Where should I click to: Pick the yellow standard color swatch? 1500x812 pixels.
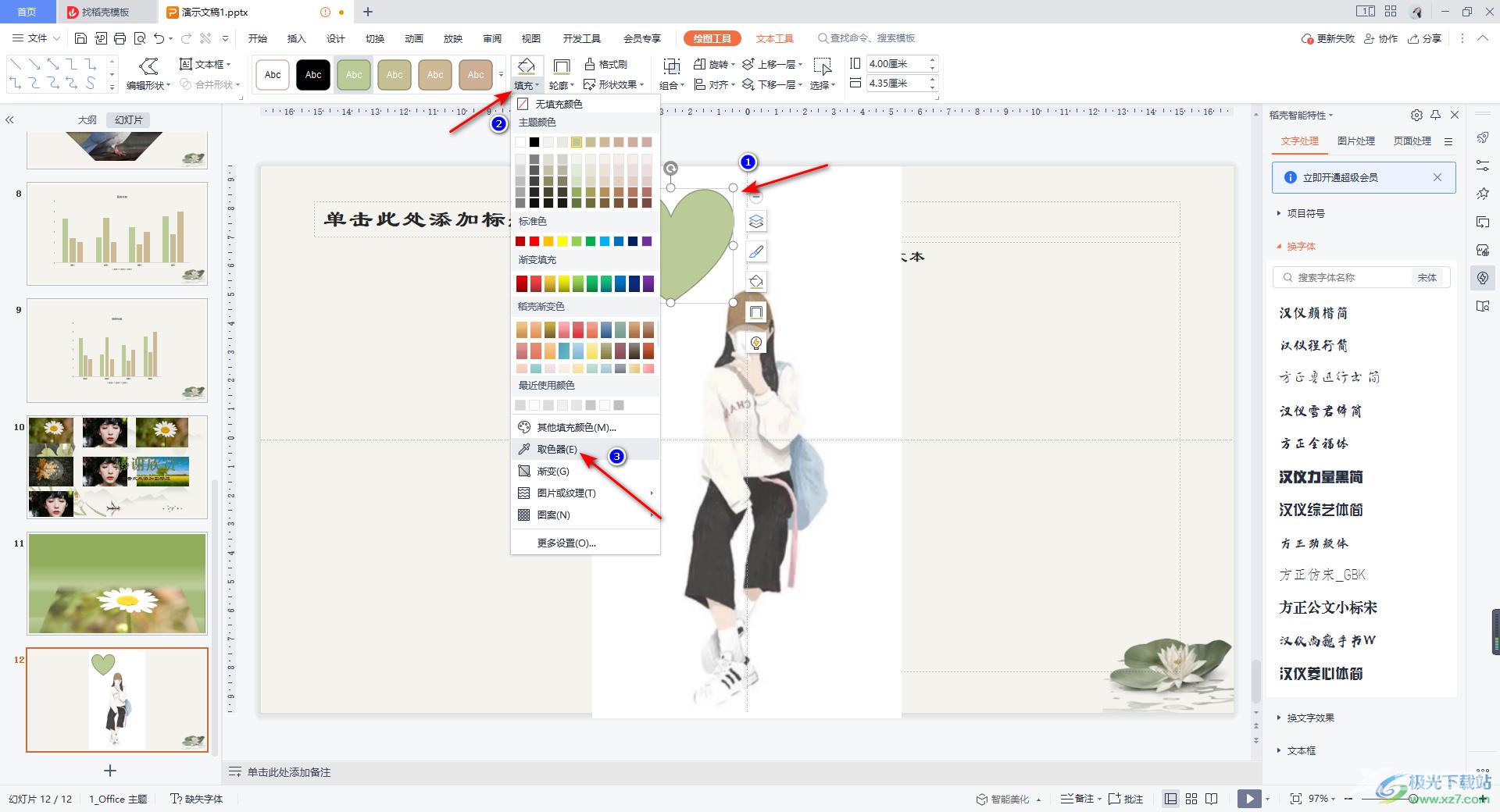[562, 241]
